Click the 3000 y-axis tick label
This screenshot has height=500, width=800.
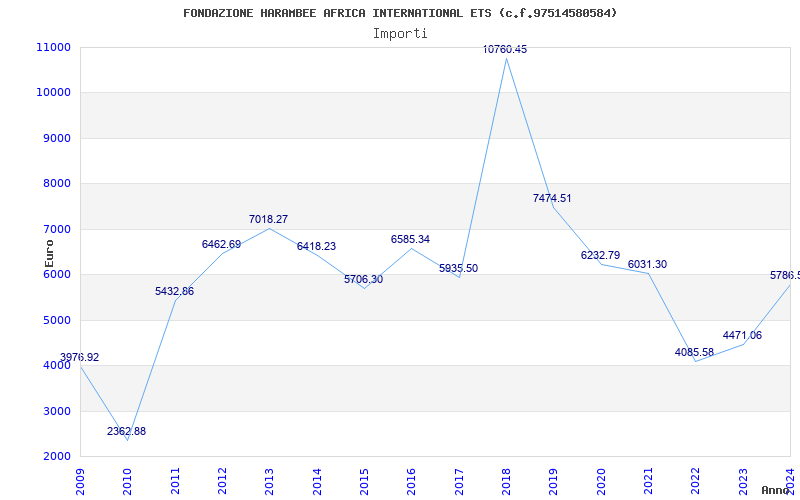coord(56,411)
